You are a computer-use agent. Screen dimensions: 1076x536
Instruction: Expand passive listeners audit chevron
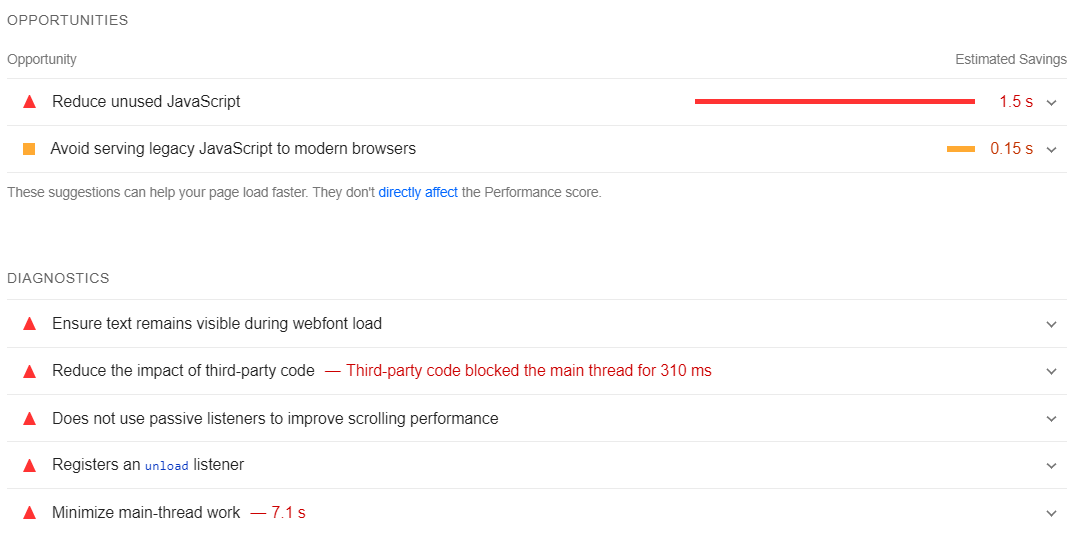1051,419
